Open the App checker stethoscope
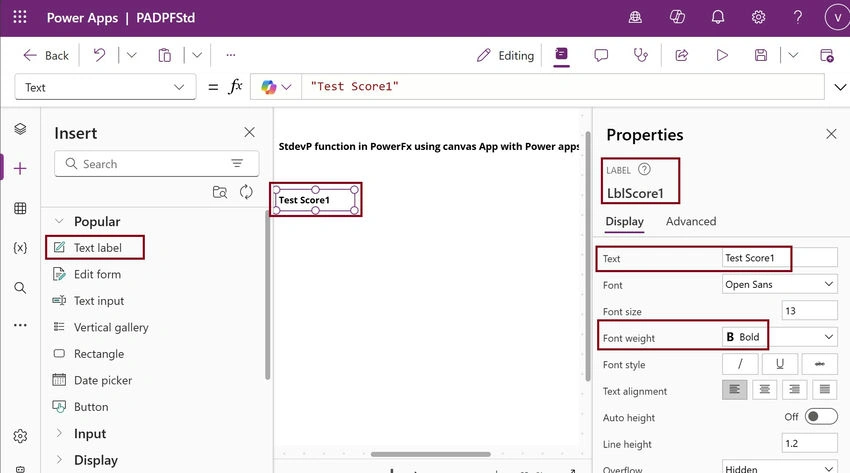 (641, 55)
